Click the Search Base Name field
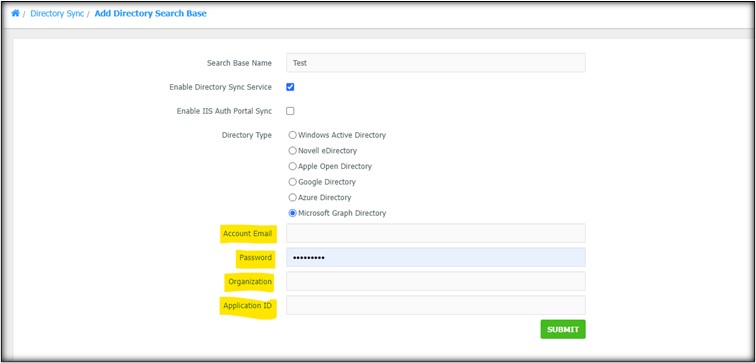This screenshot has width=756, height=363. click(x=436, y=63)
